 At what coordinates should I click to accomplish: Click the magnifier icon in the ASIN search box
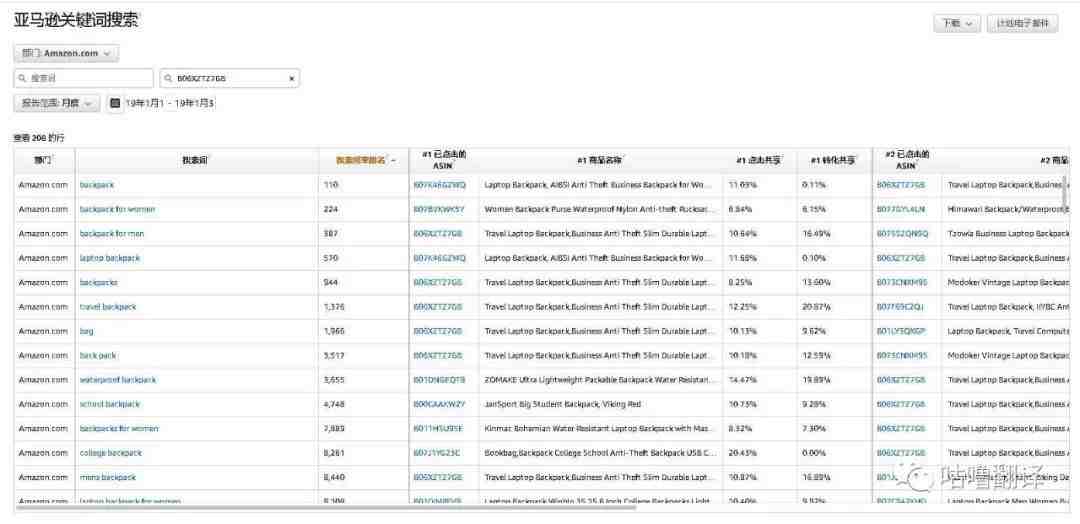click(167, 79)
